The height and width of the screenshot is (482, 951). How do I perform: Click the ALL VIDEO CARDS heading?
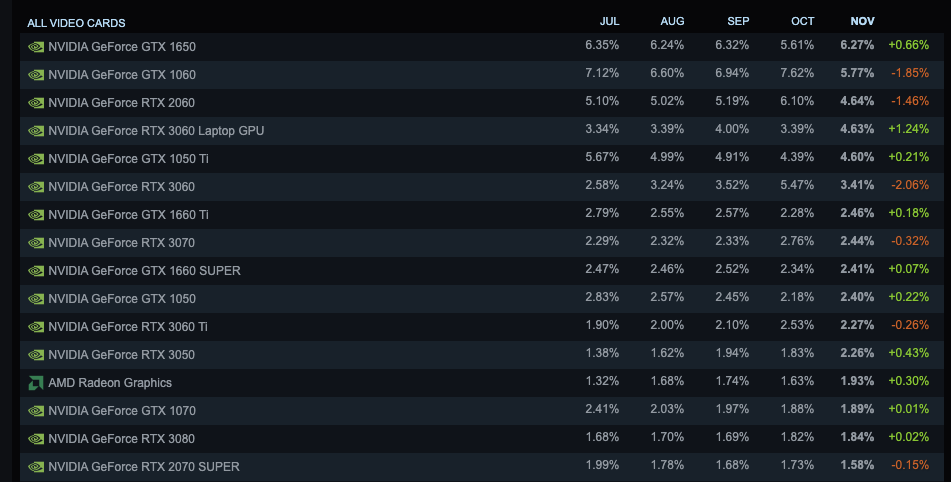coord(76,22)
